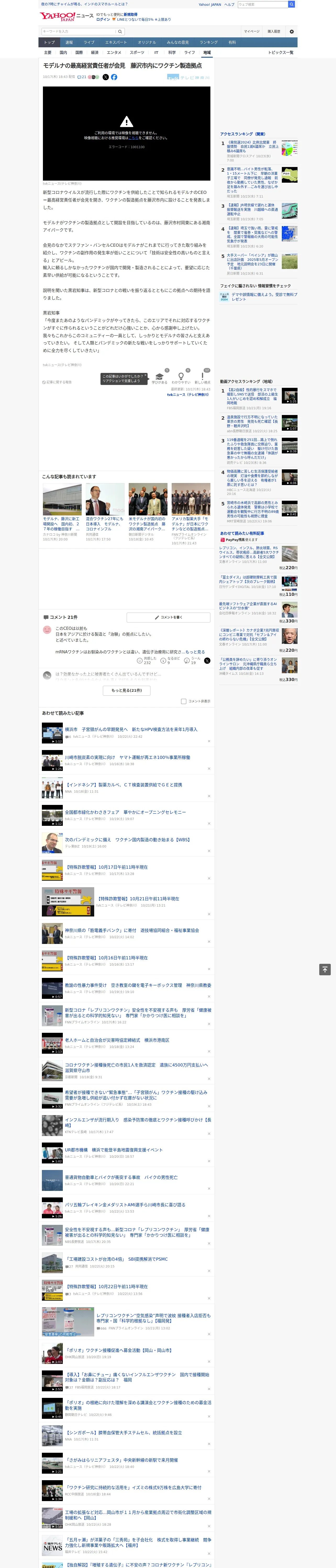Click the blue web search button
The height and width of the screenshot is (1568, 336).
pyautogui.click(x=292, y=4)
